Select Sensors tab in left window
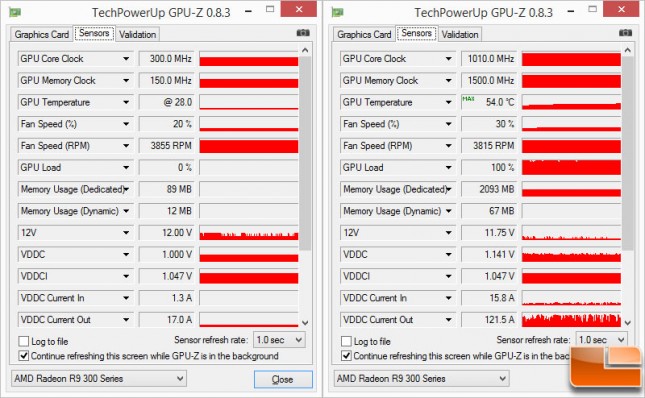Image resolution: width=645 pixels, height=398 pixels. click(x=94, y=33)
